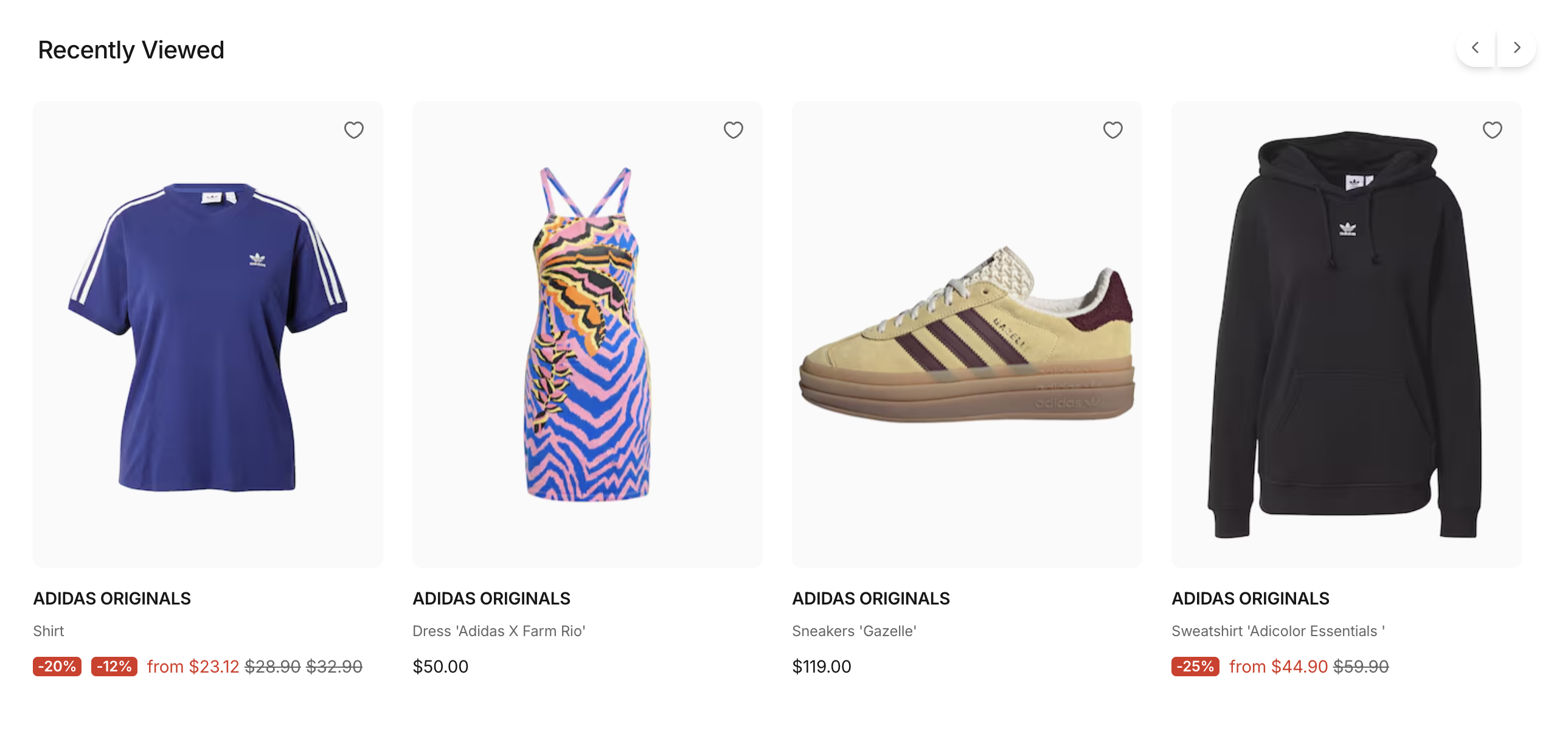
Task: Click the 'from $23.12' shirt price
Action: 193,667
